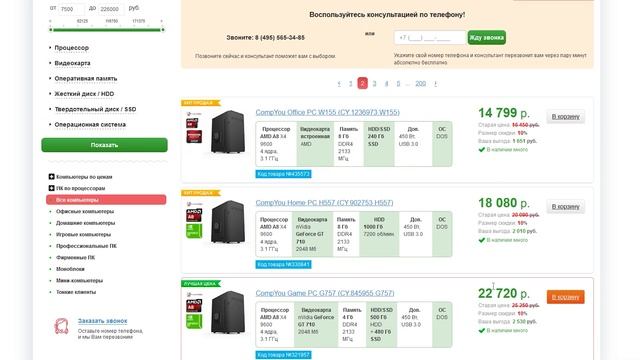Viewport: 640px width, 360px height.
Task: Expand the Твердотельный диск / SSD filter
Action: pyautogui.click(x=95, y=109)
